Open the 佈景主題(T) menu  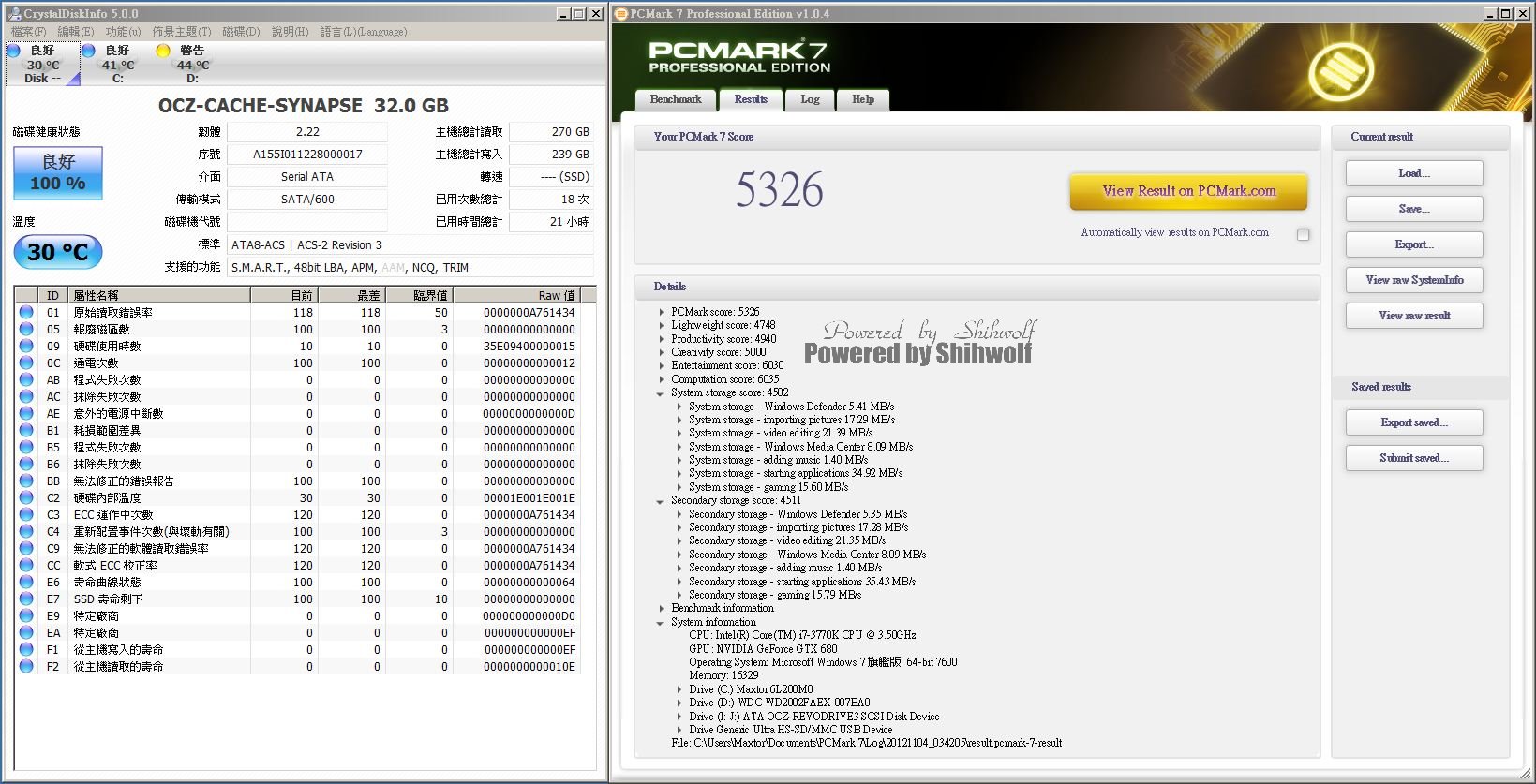[x=182, y=32]
